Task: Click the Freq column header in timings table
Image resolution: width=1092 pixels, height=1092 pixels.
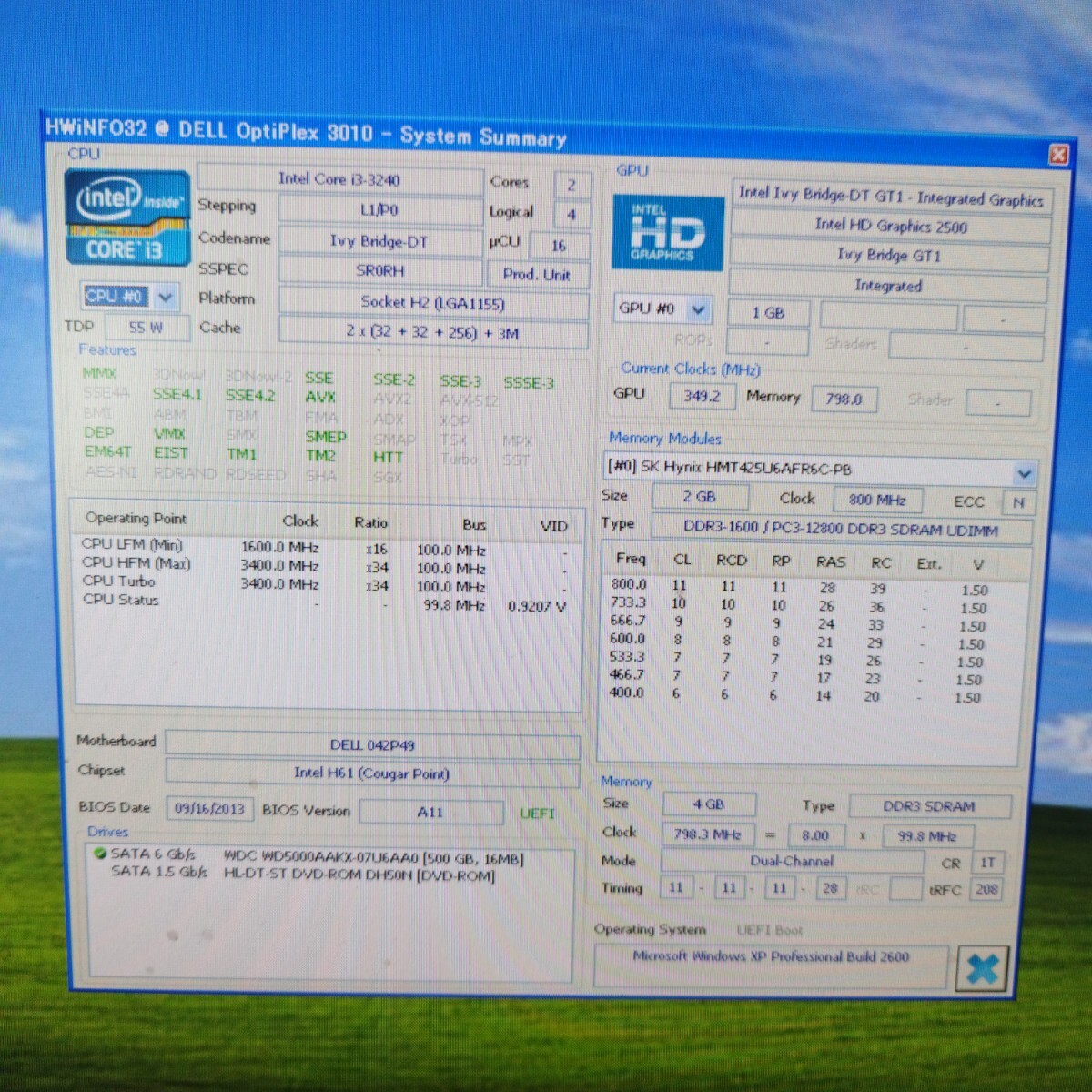Action: coord(631,559)
